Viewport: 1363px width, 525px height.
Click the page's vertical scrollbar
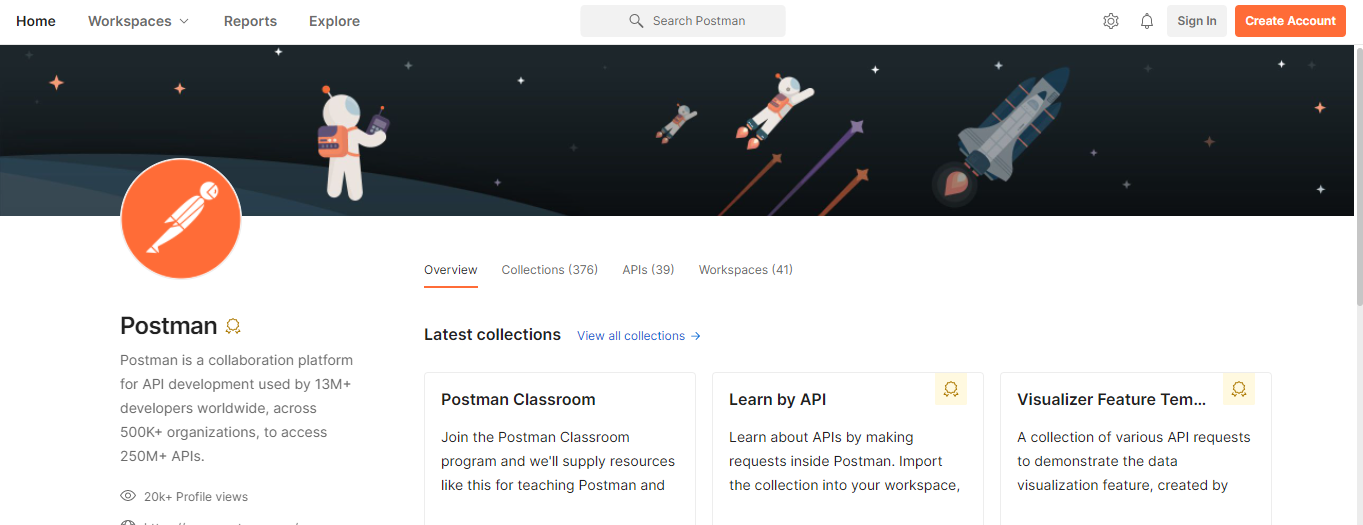[x=1358, y=180]
